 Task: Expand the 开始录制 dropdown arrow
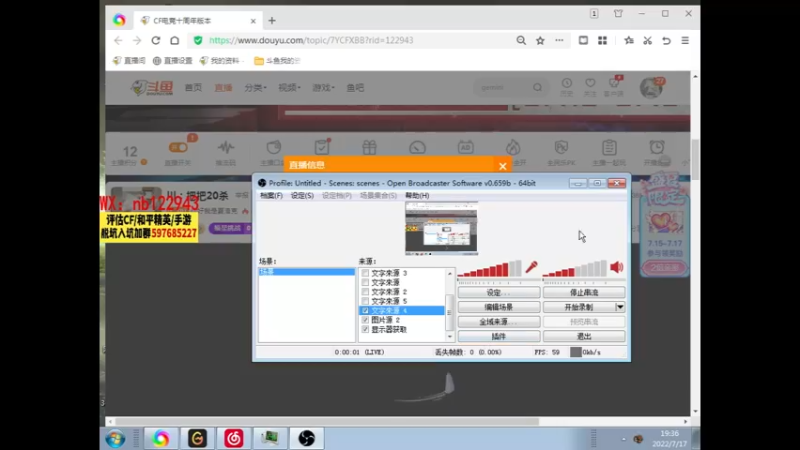(x=620, y=307)
